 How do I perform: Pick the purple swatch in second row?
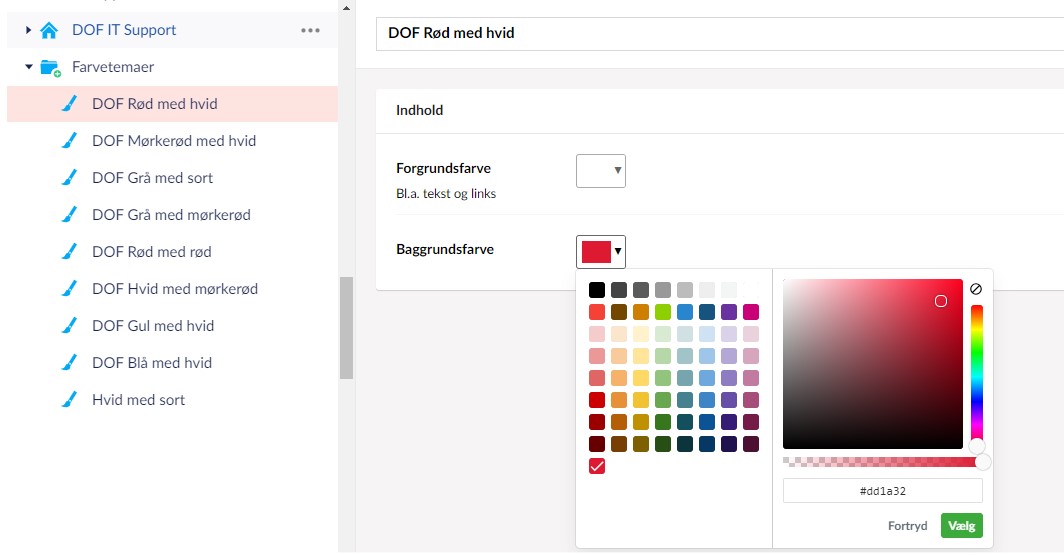click(x=729, y=312)
